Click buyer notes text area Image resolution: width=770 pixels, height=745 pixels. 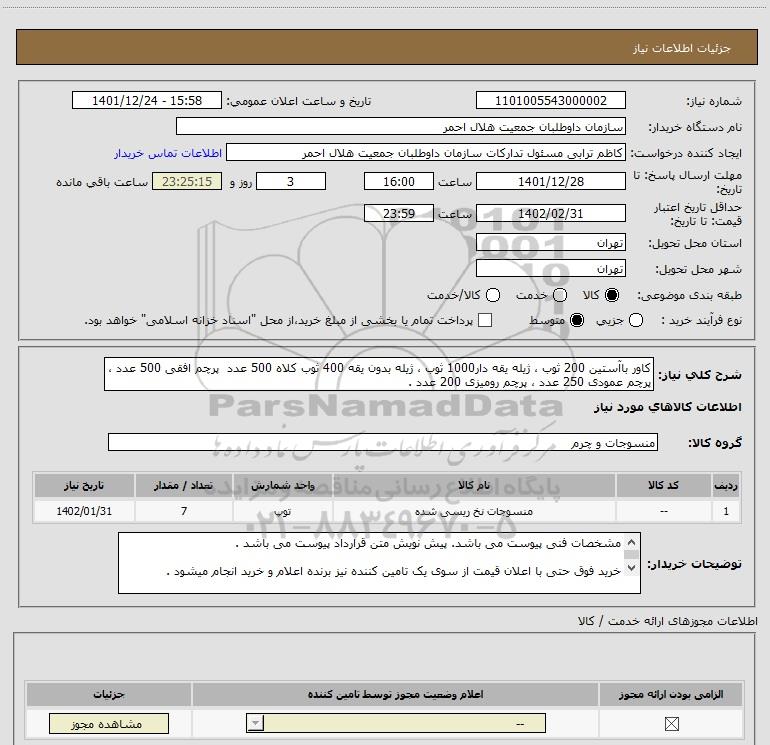click(x=379, y=563)
